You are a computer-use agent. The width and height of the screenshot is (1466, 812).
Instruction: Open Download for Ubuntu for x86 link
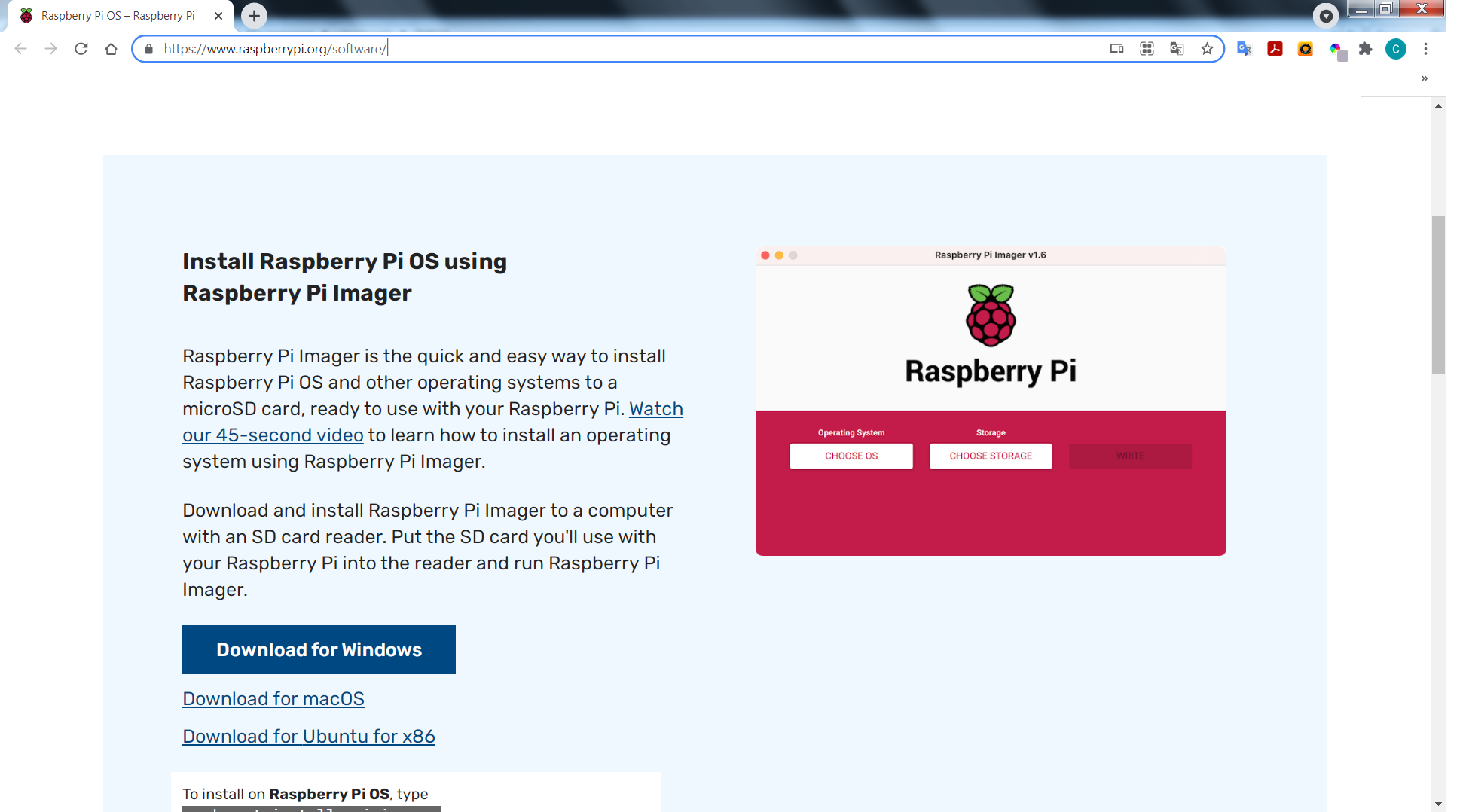[x=309, y=736]
